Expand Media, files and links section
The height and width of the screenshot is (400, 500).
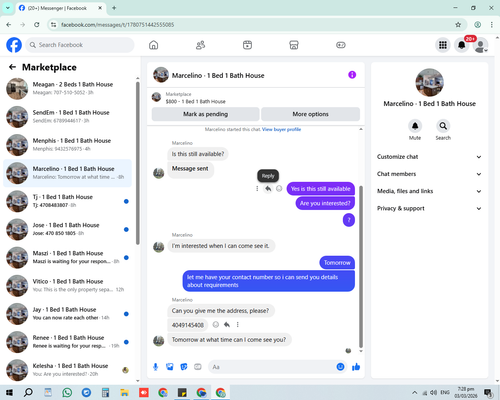pyautogui.click(x=429, y=191)
